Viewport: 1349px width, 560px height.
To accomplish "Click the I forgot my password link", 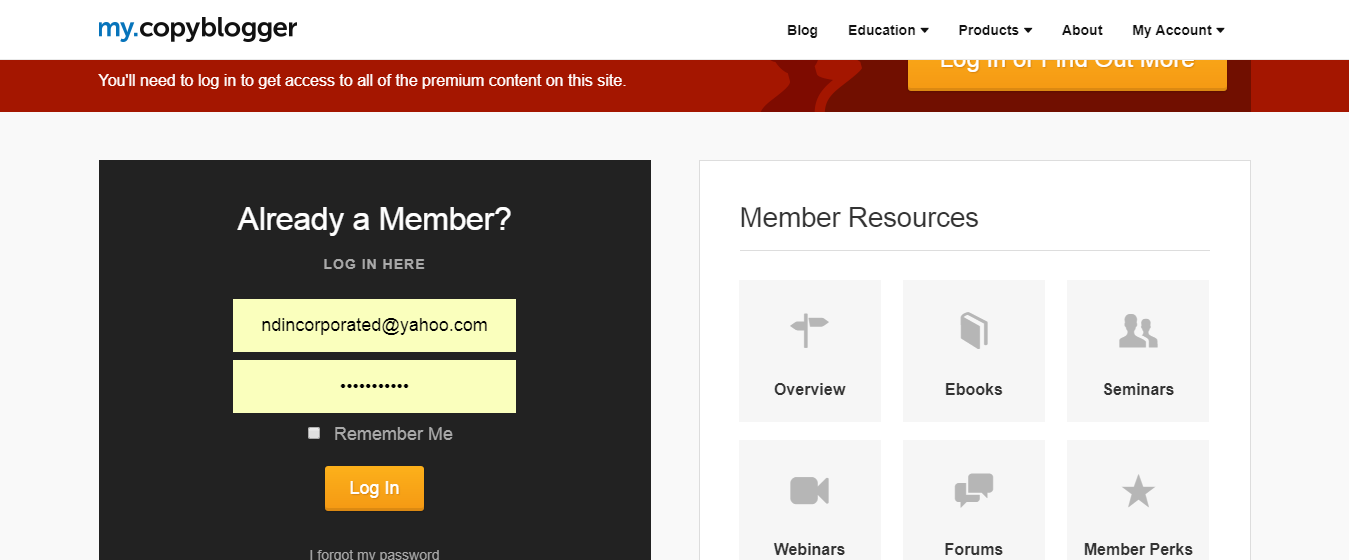I will point(374,554).
